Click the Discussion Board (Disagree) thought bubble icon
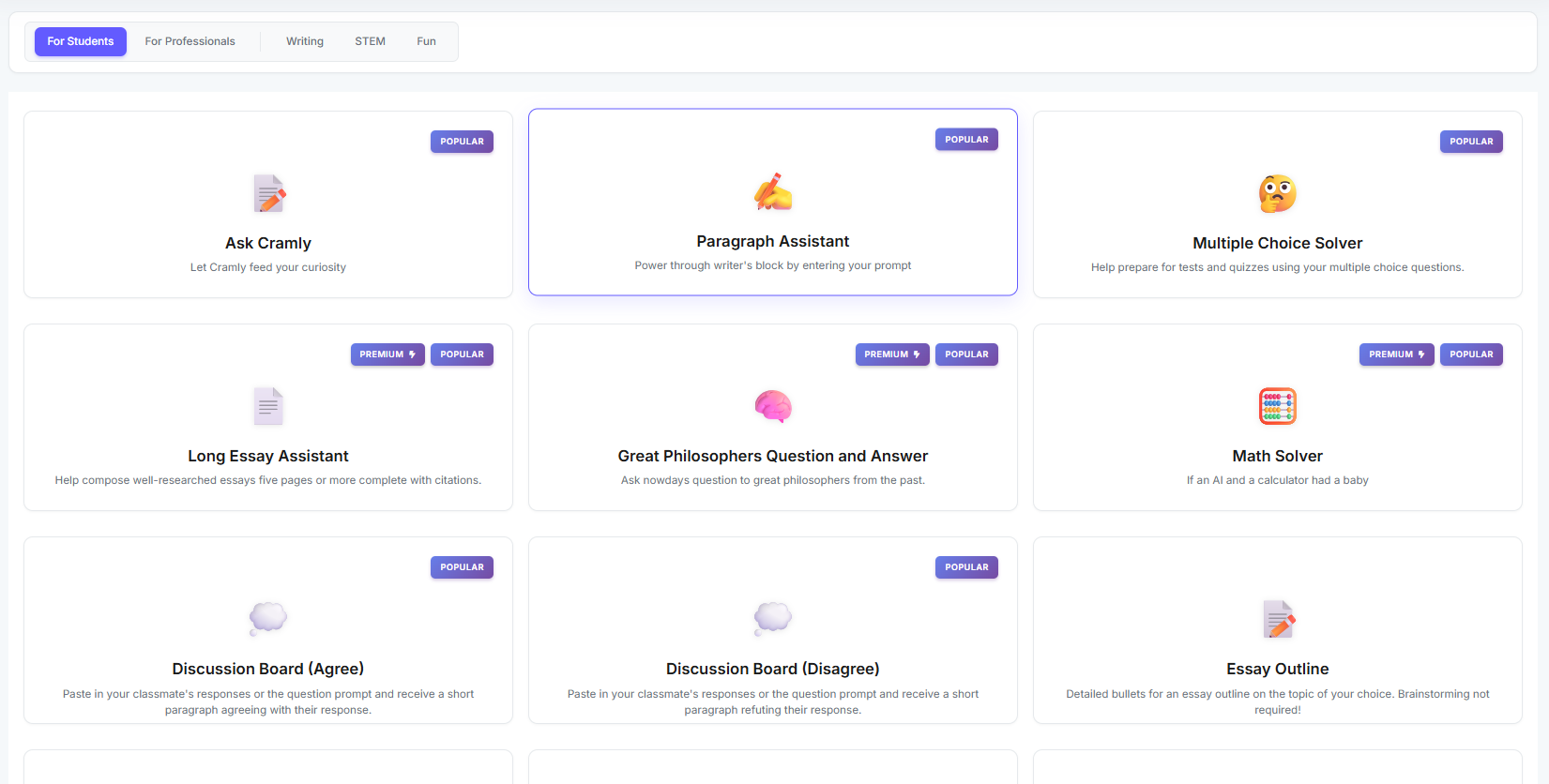The height and width of the screenshot is (784, 1549). [773, 618]
